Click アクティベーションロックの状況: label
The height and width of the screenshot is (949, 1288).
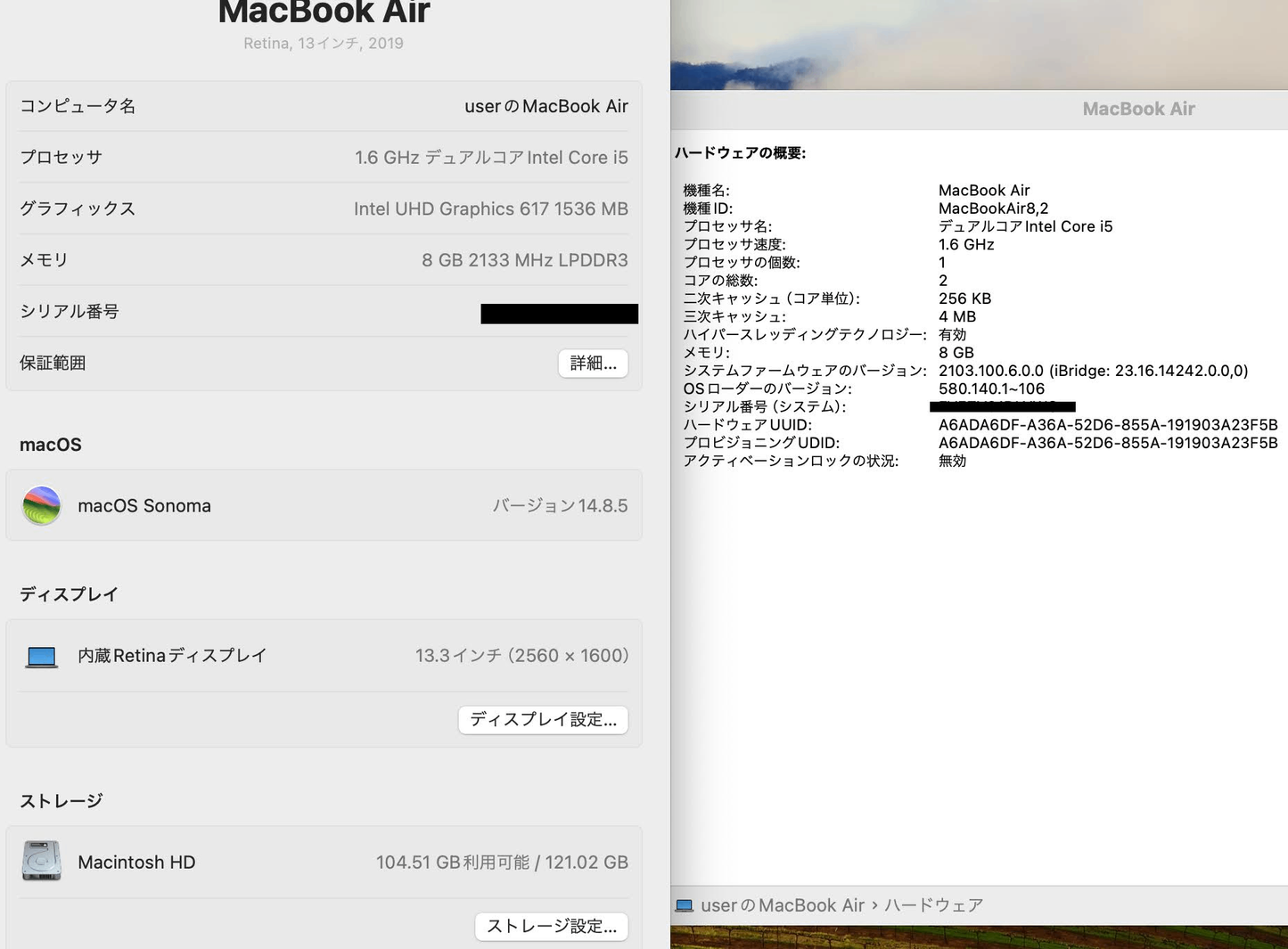coord(791,461)
